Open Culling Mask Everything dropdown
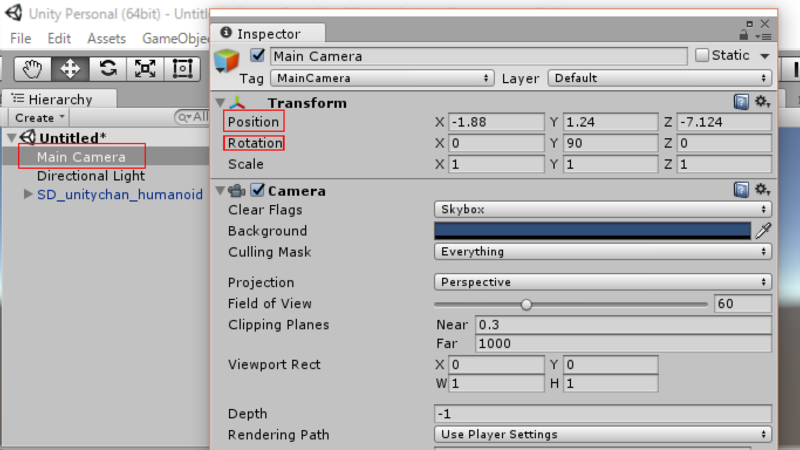The image size is (800, 450). pos(603,252)
